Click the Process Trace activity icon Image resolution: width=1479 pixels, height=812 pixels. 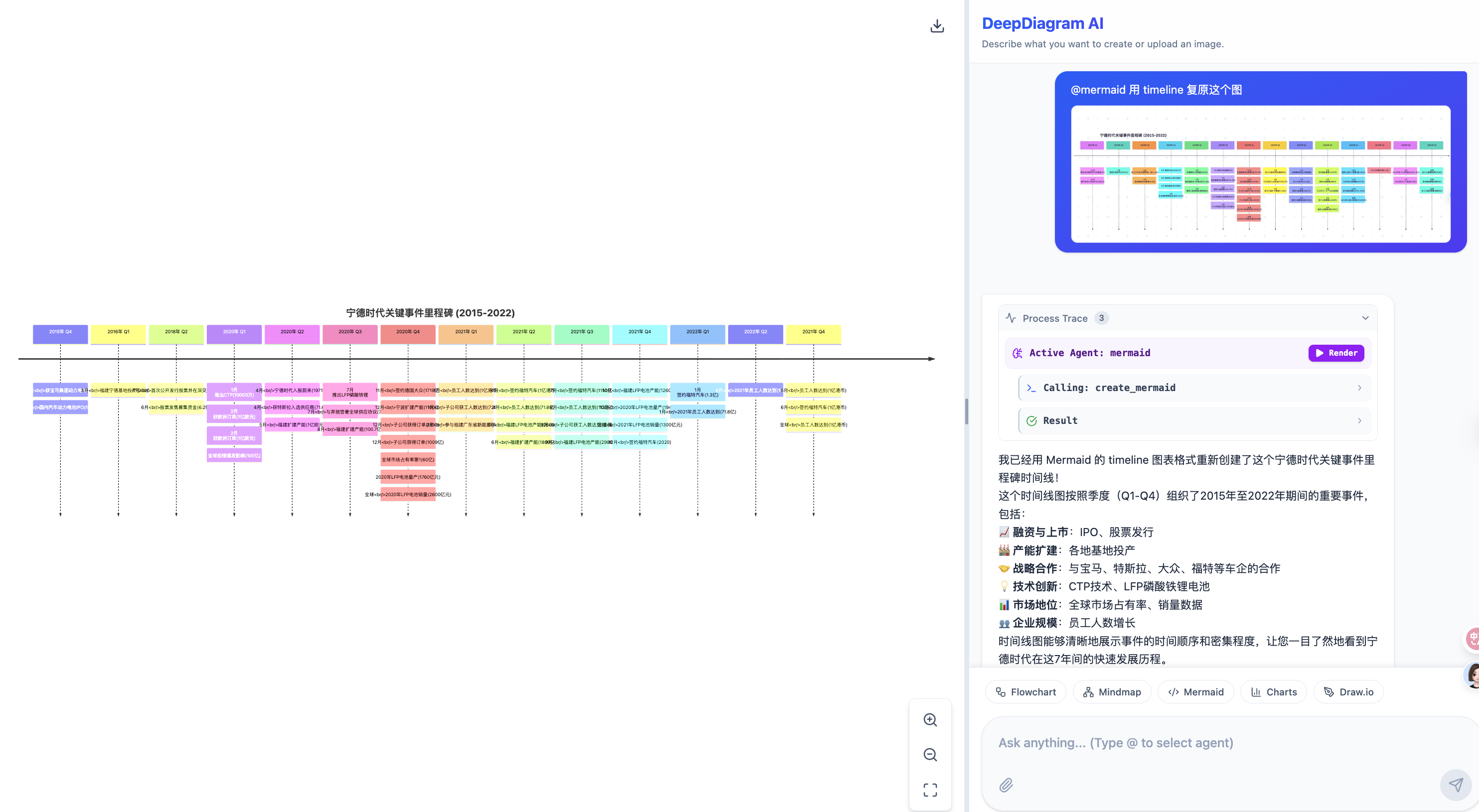(1011, 318)
